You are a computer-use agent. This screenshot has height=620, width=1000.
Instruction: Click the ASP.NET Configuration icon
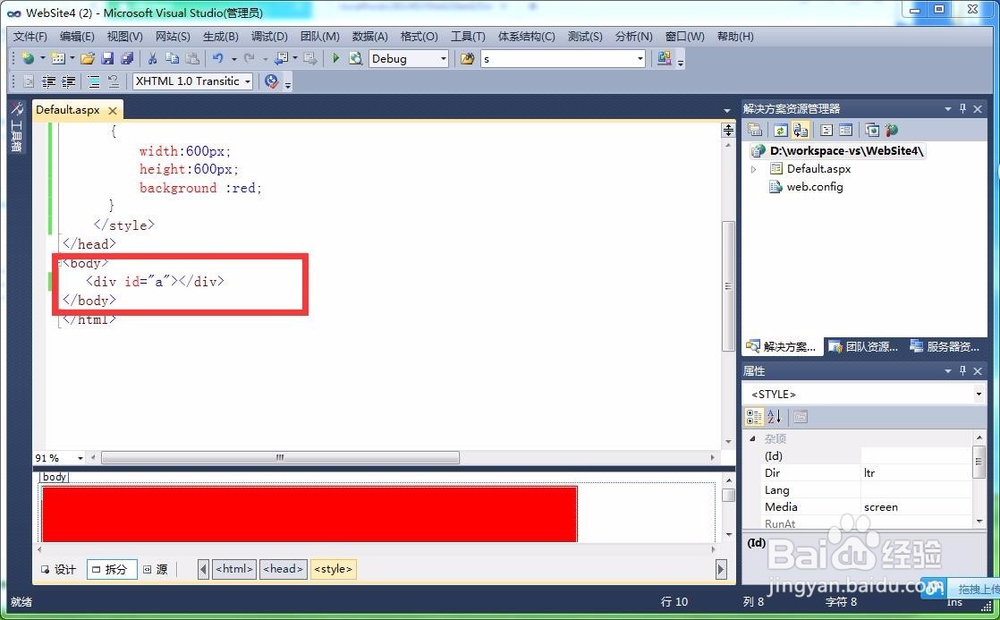click(x=892, y=130)
